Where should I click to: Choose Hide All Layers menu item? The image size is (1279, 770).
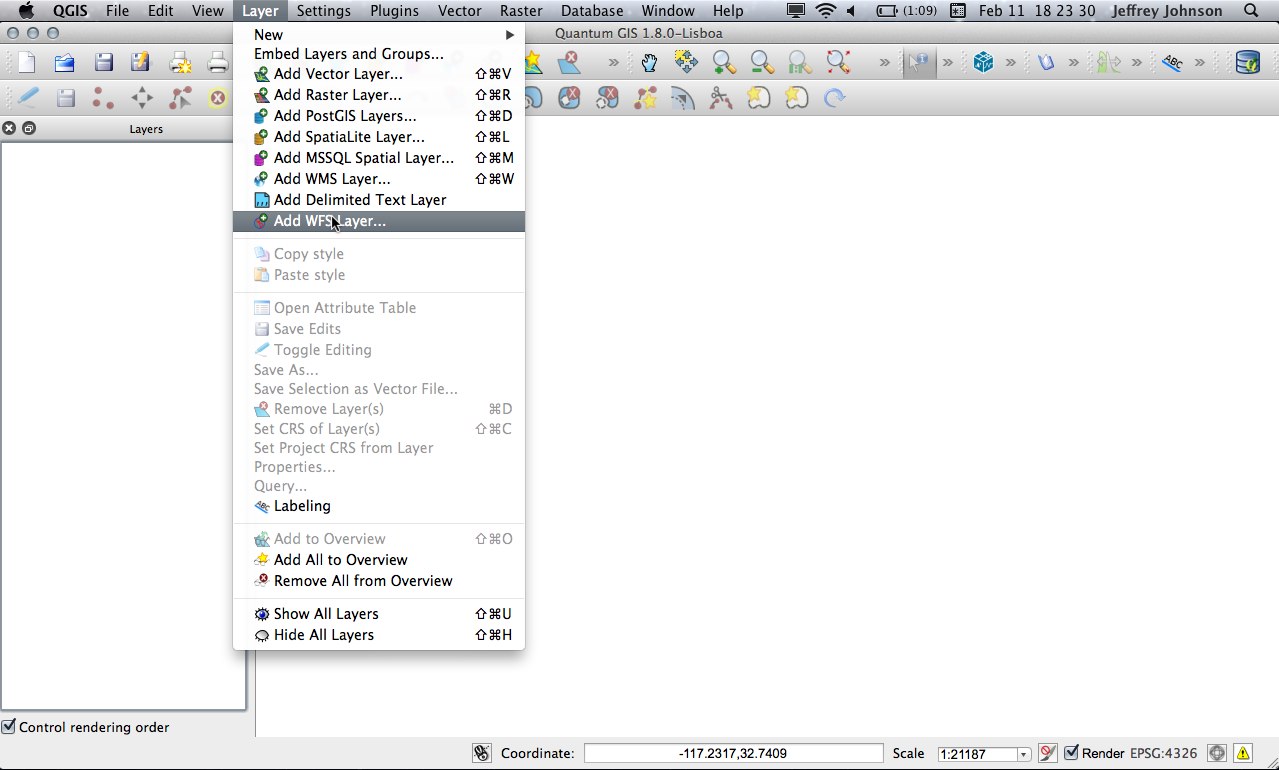coord(379,635)
